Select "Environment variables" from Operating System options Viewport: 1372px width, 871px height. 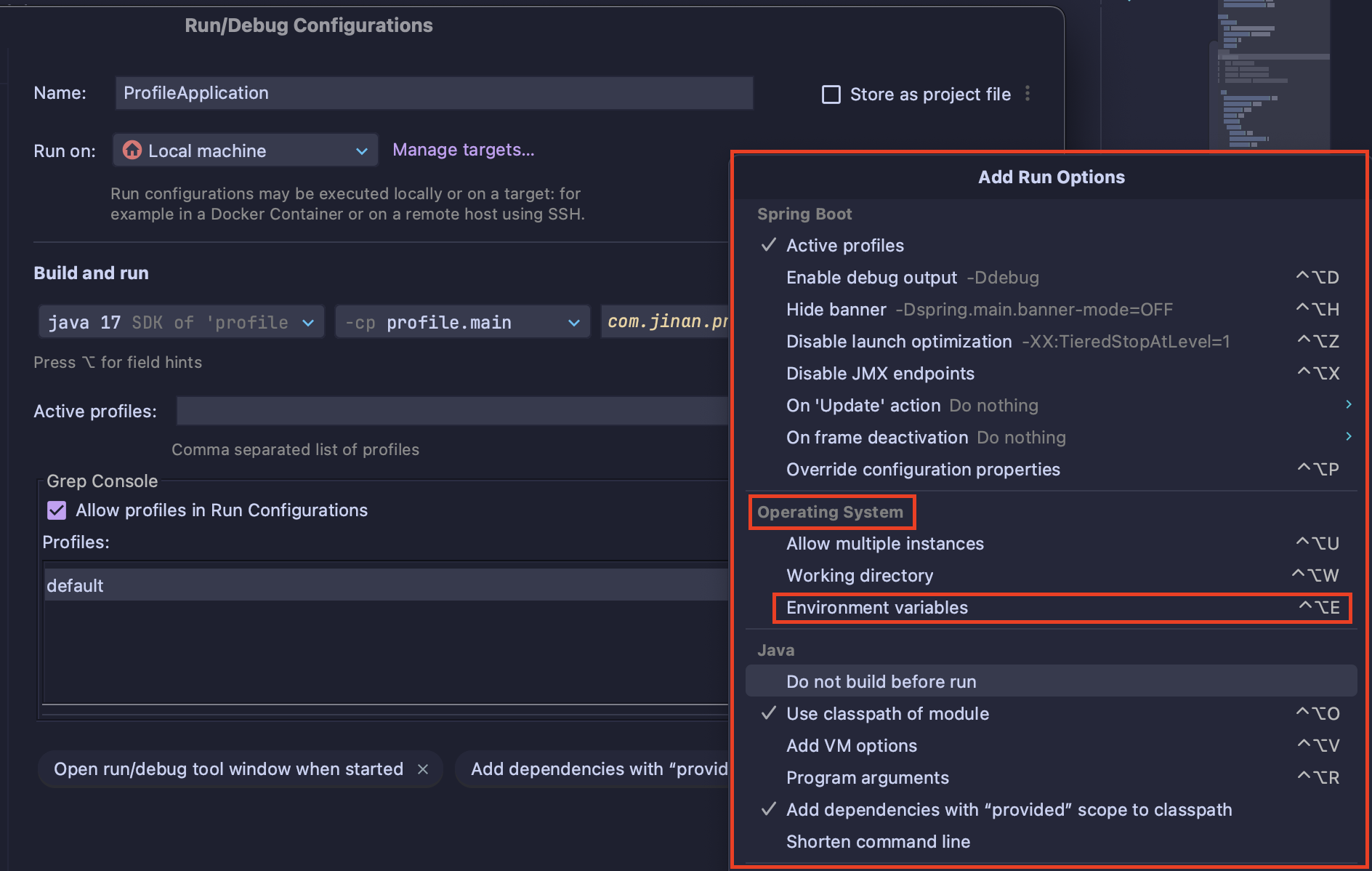coord(877,608)
